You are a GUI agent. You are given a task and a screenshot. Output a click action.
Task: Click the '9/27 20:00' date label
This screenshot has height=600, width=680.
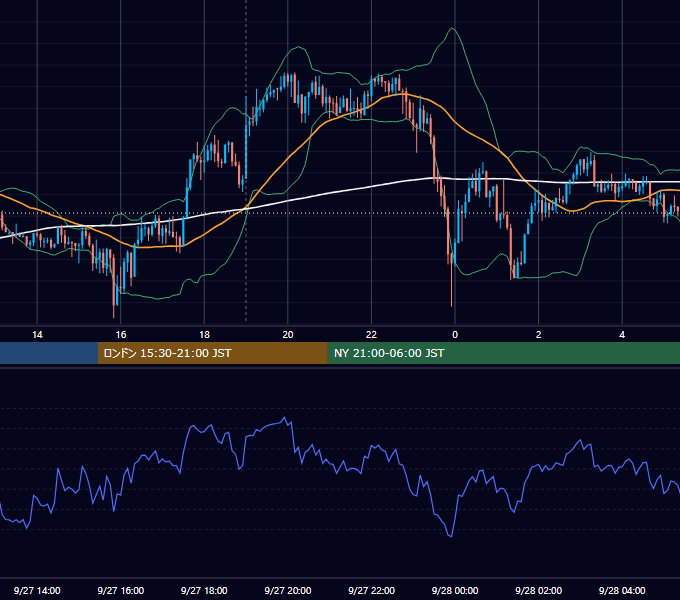coord(288,590)
